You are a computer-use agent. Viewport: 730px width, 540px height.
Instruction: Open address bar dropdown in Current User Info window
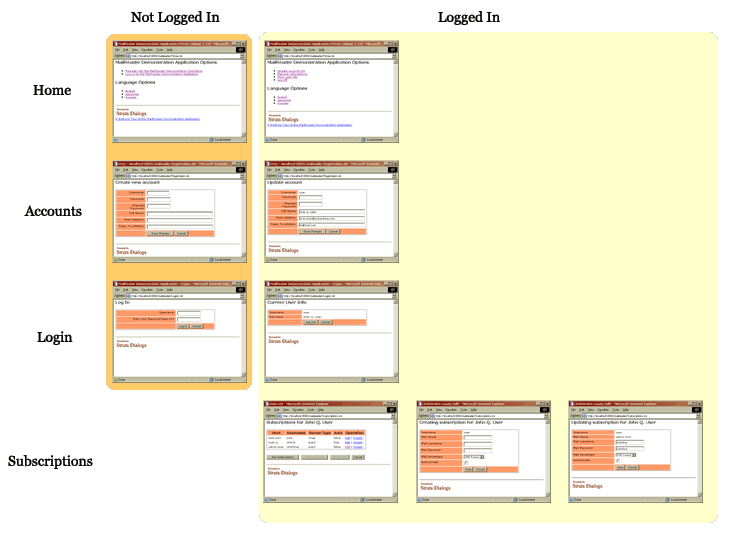[x=394, y=296]
